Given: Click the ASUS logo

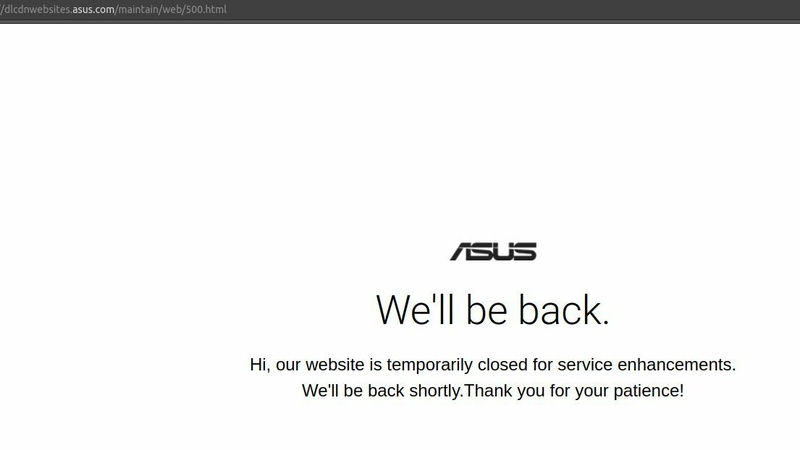Looking at the screenshot, I should [x=493, y=252].
